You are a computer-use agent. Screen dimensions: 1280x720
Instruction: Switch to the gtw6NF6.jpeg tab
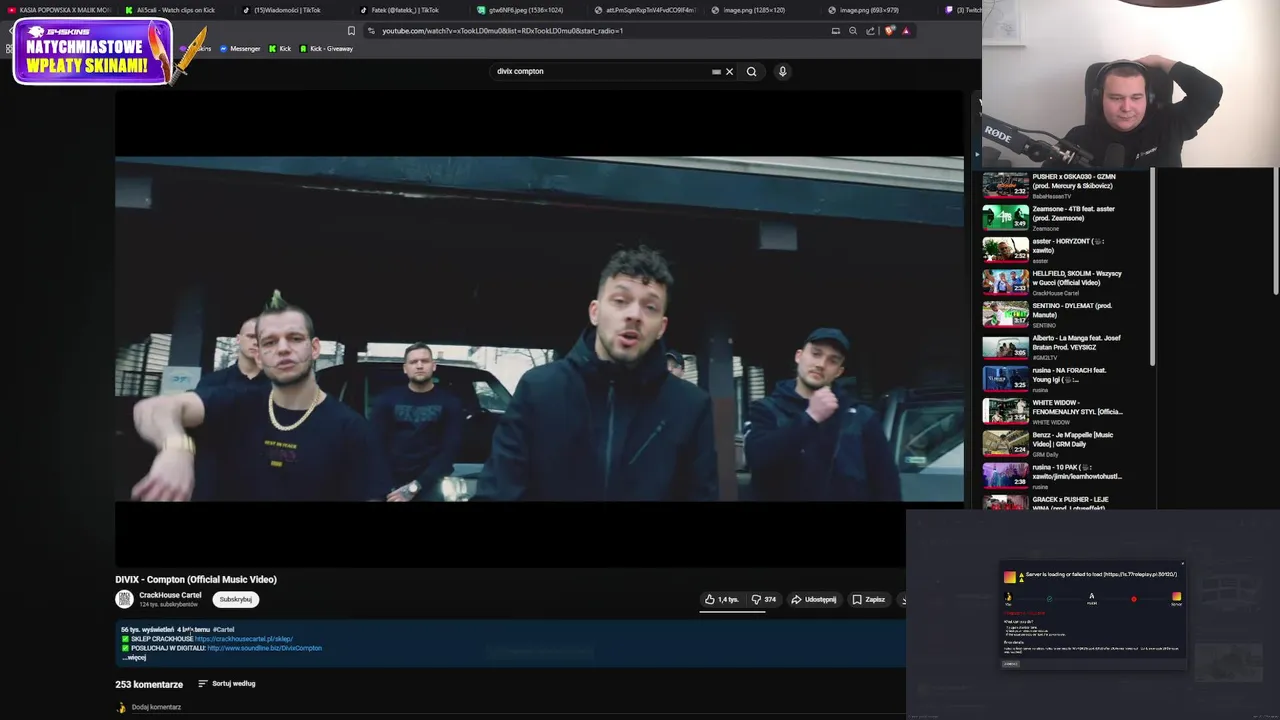point(520,10)
